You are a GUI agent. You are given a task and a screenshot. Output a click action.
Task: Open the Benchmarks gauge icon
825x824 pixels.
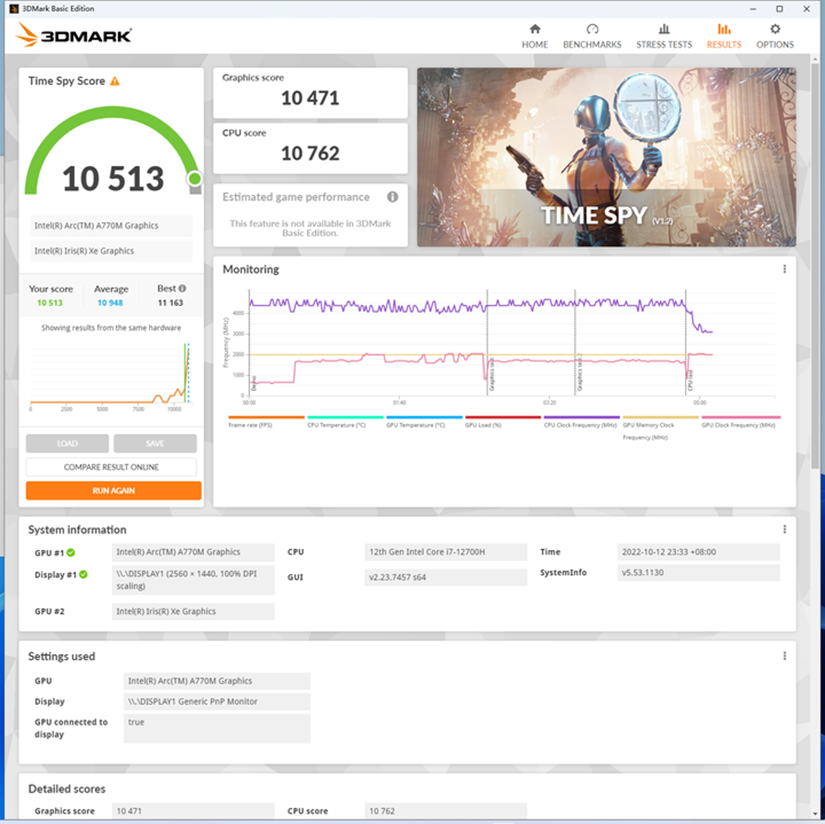[x=592, y=29]
